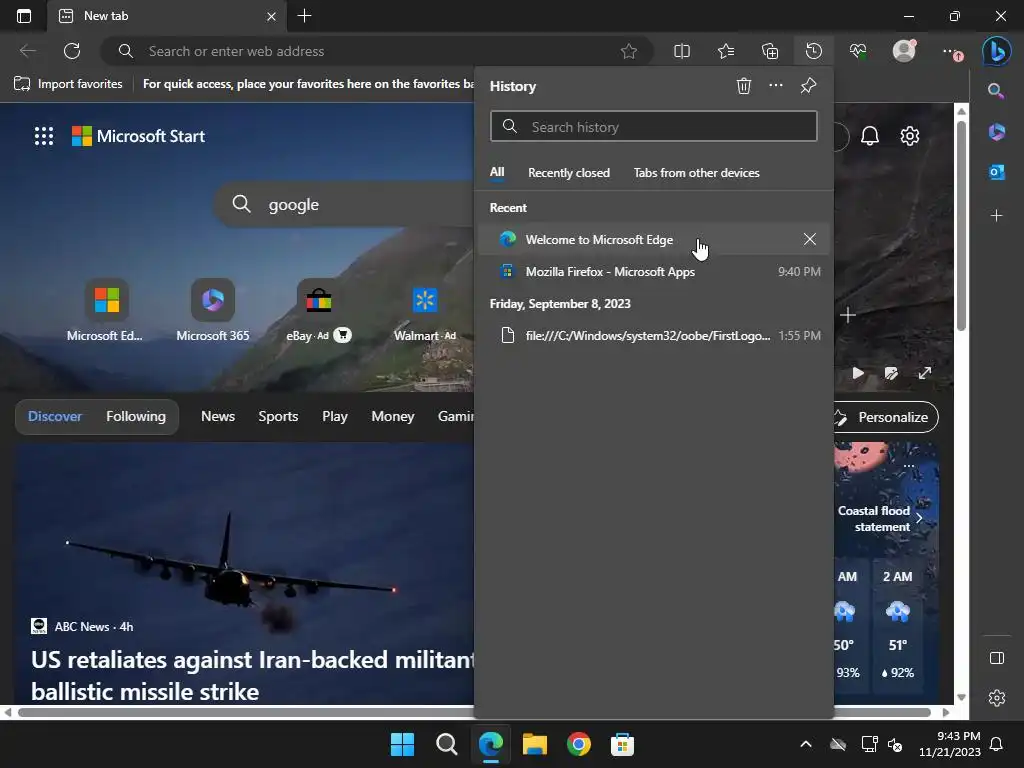The image size is (1024, 768).
Task: Launch Google Chrome from taskbar
Action: coord(579,744)
